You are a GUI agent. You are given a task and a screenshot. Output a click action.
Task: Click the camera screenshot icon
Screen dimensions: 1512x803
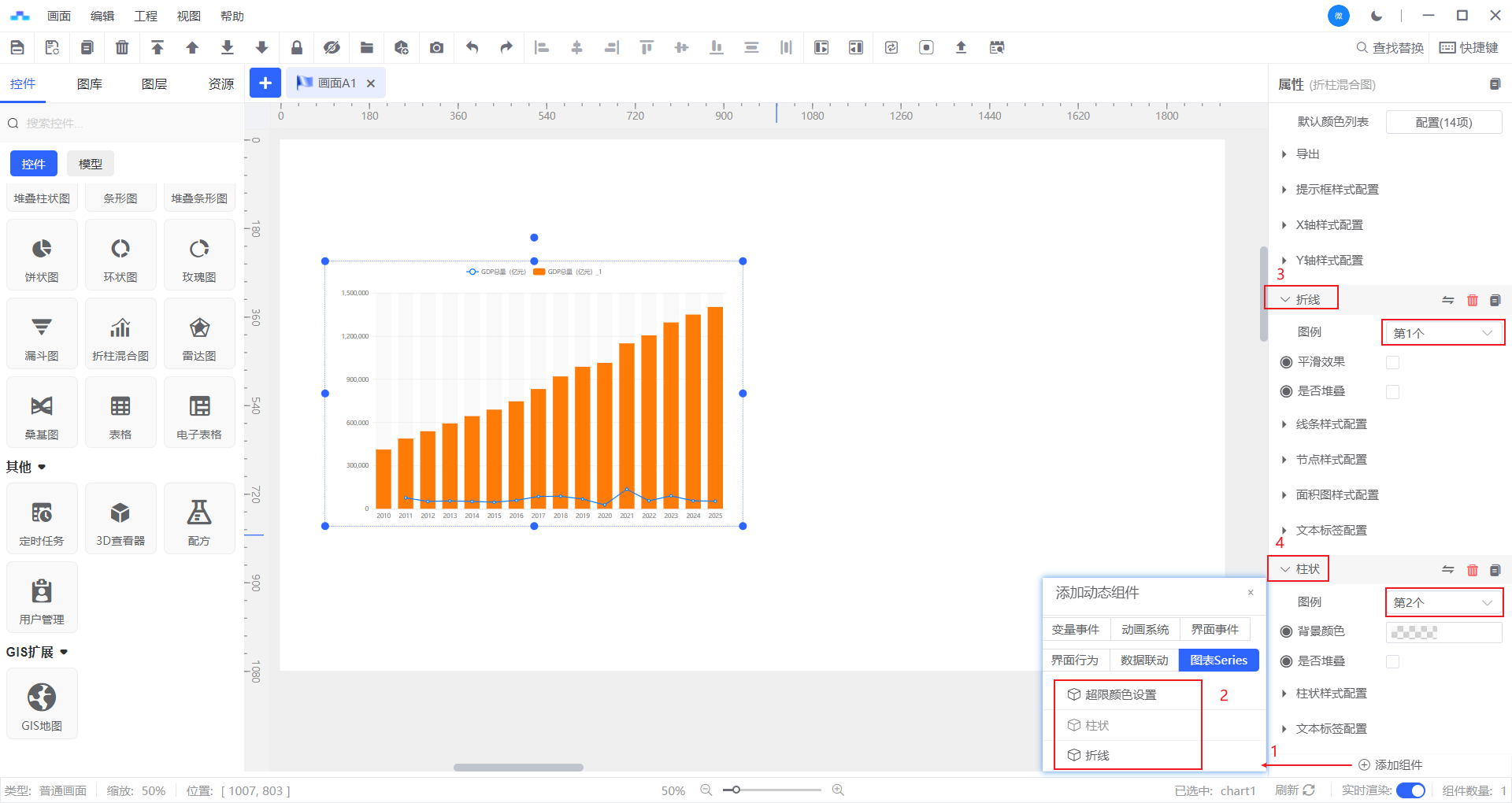coord(436,48)
